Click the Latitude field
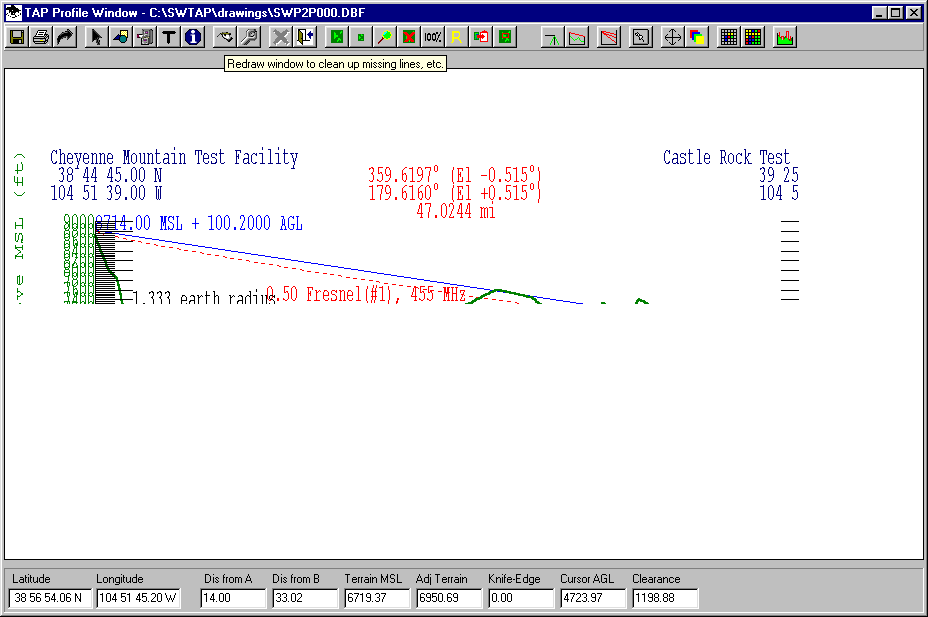Image resolution: width=928 pixels, height=617 pixels. coord(50,598)
